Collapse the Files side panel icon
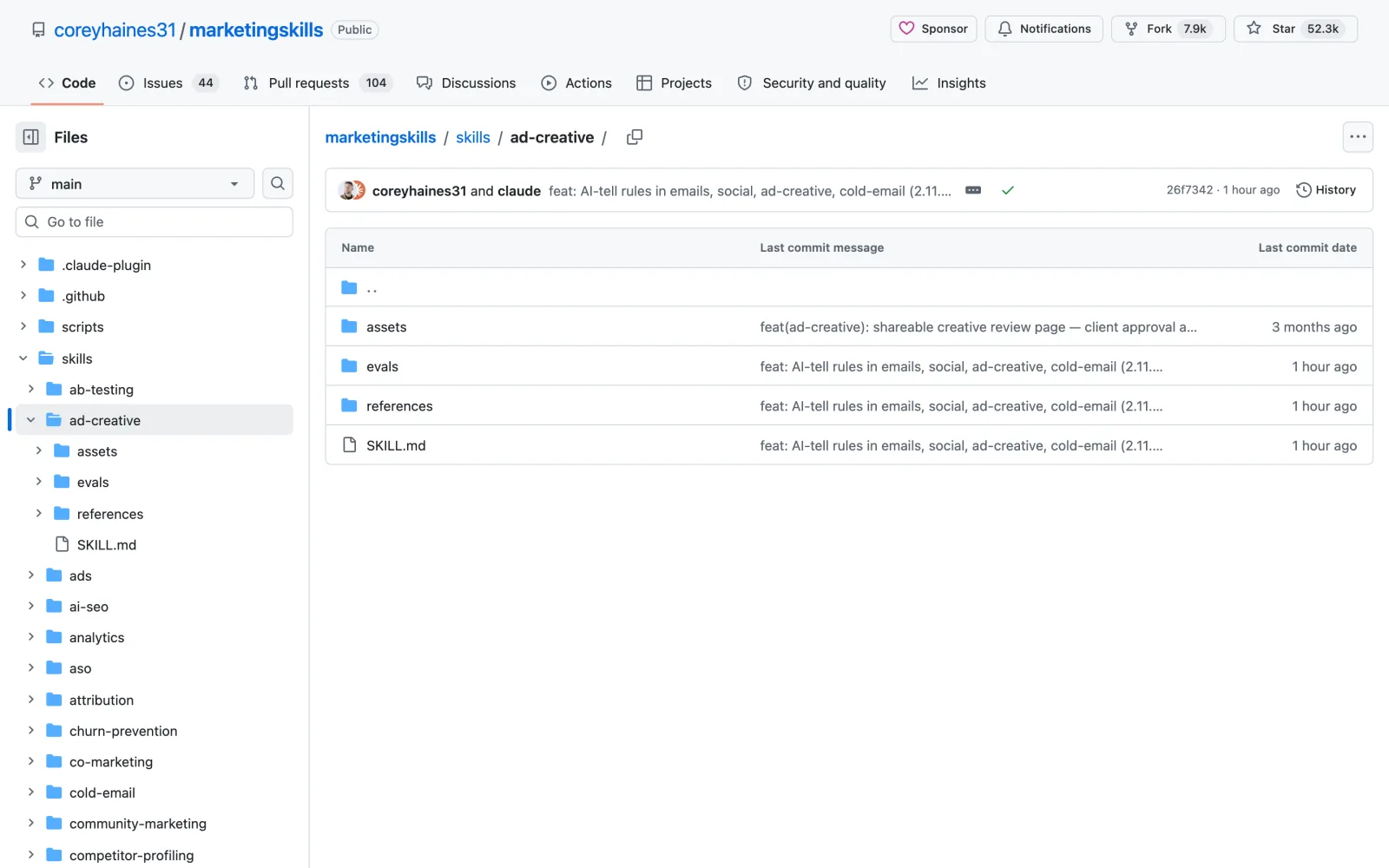The image size is (1389, 868). (30, 137)
